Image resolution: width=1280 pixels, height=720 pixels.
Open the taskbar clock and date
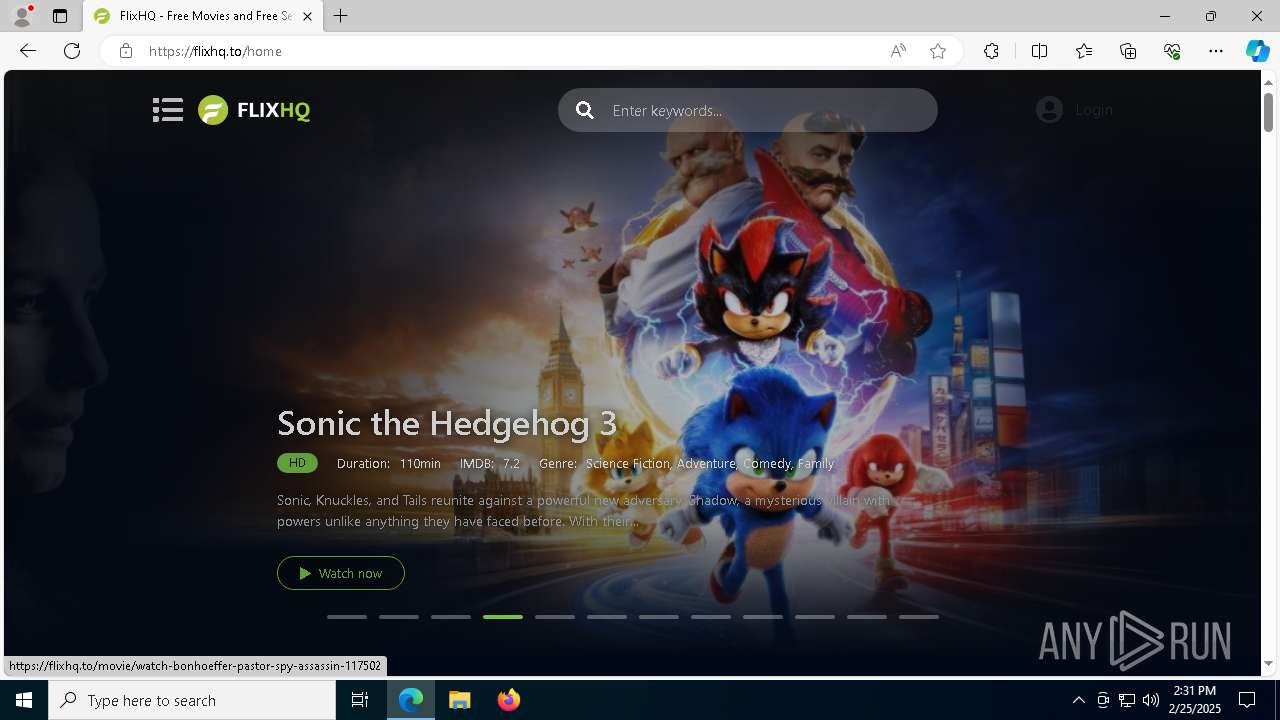coord(1195,700)
